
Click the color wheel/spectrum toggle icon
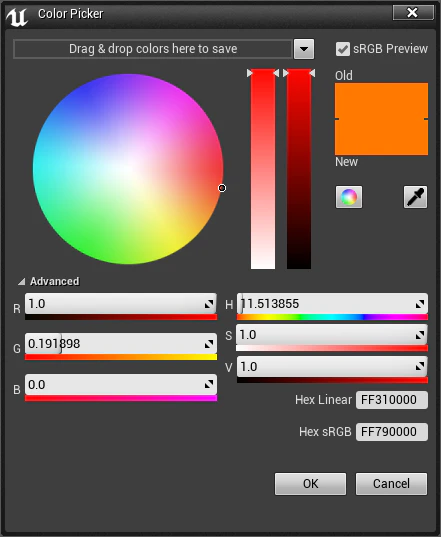point(349,197)
